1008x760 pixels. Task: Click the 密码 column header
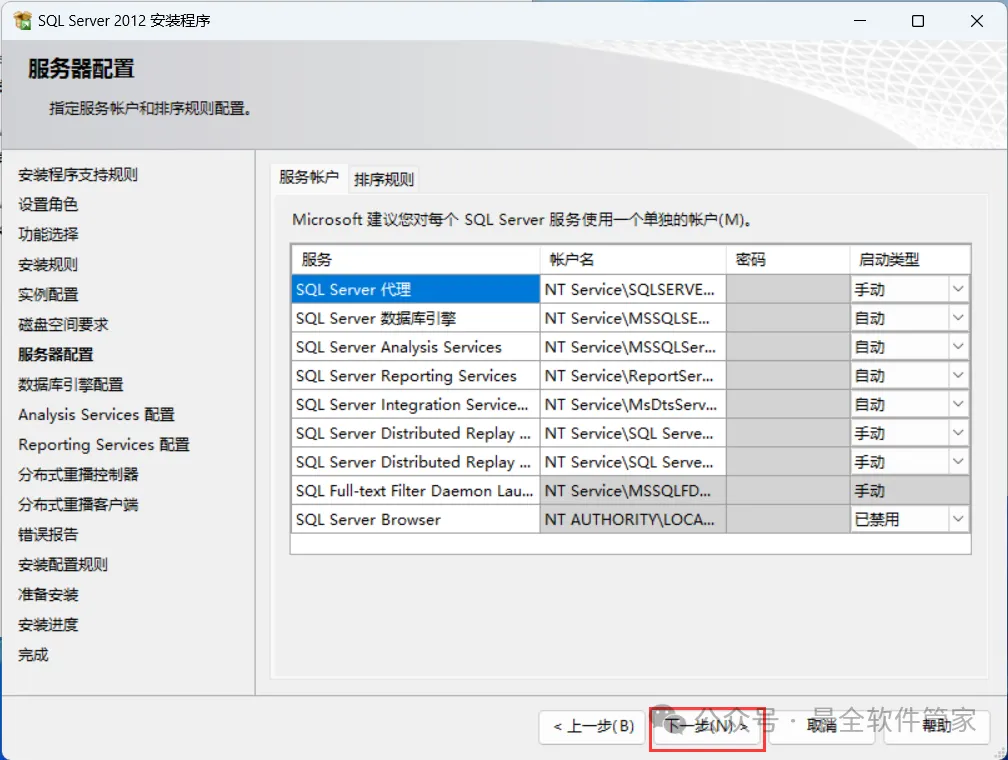[x=788, y=260]
